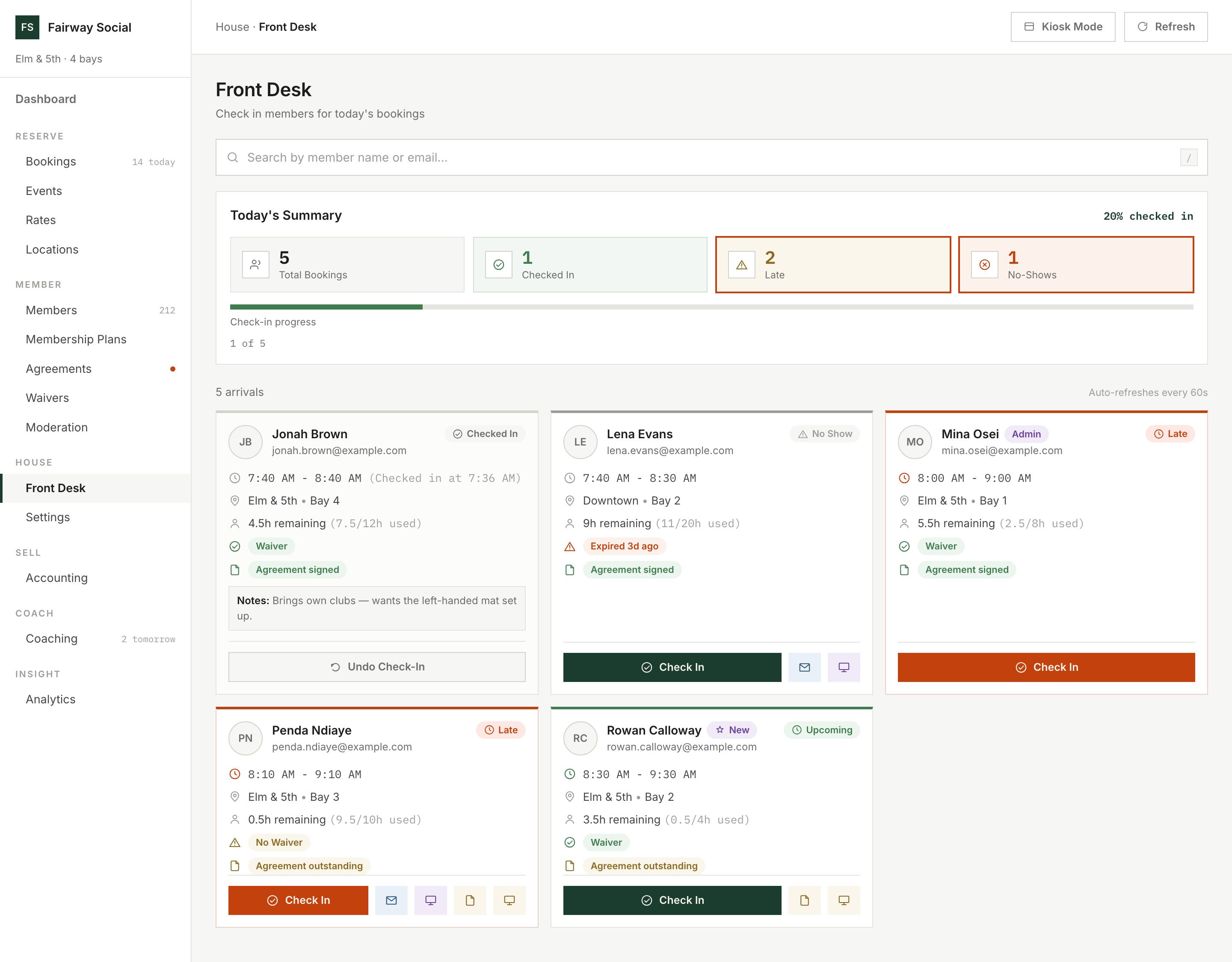Click the purple monitor icon on Penda Ndiaye card
Image resolution: width=1232 pixels, height=962 pixels.
coord(430,900)
